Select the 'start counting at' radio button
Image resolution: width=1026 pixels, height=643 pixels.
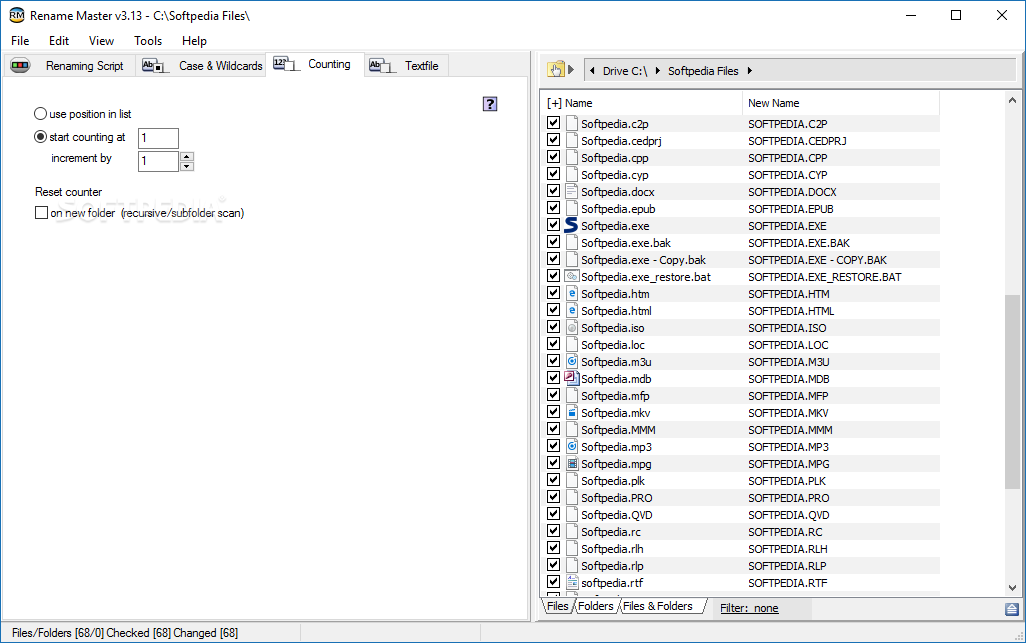click(41, 137)
